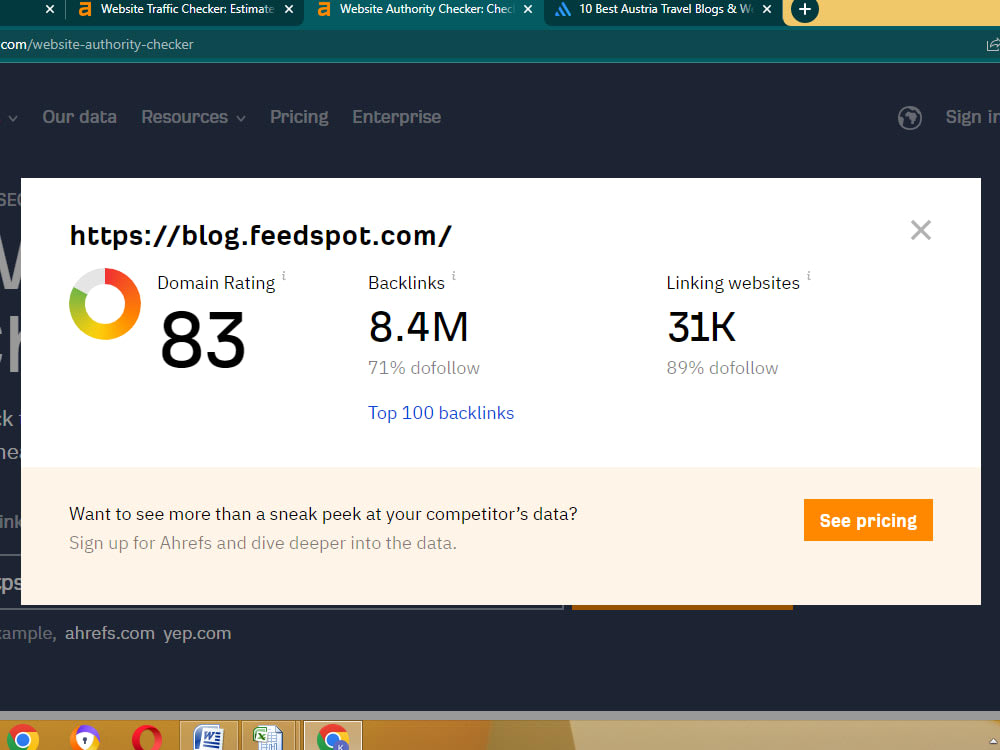Image resolution: width=1000 pixels, height=750 pixels.
Task: Click the https://blog.feedspot.com/ heading
Action: 261,235
